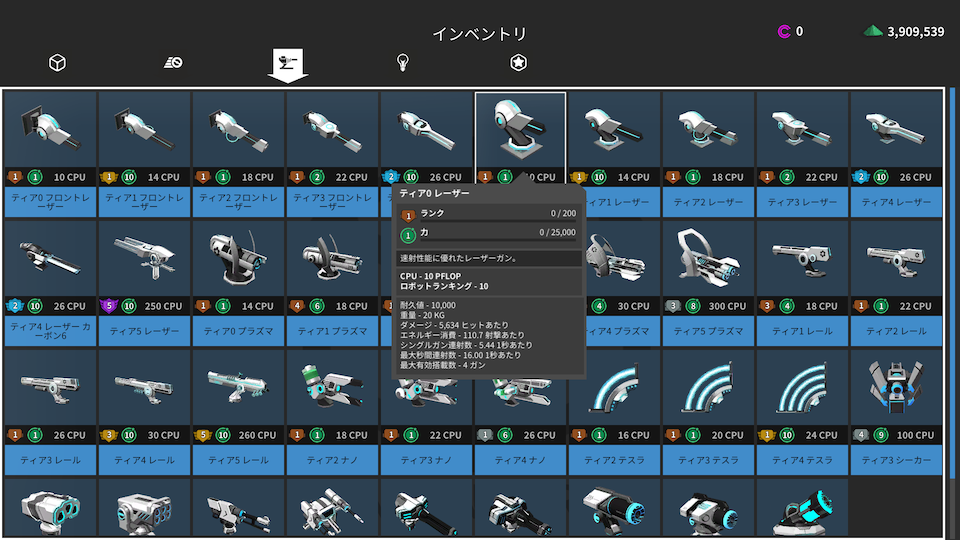Choose the ティア5 レール 260 CPU gun

pos(239,390)
